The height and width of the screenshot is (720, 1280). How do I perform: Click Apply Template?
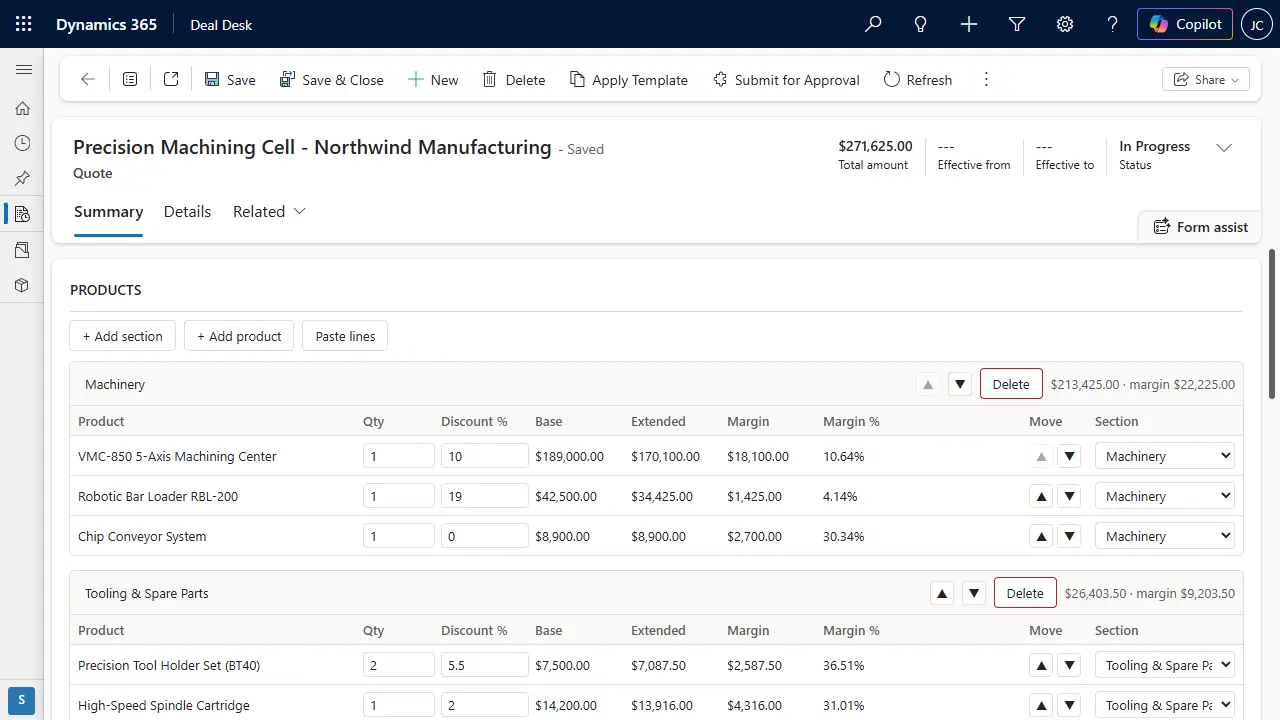pyautogui.click(x=629, y=79)
